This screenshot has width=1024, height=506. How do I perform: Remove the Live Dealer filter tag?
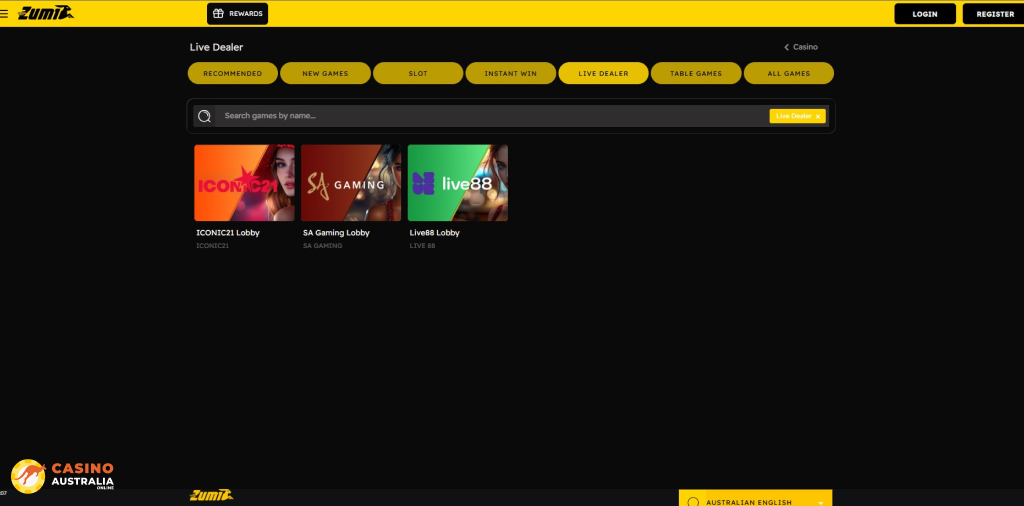click(818, 116)
